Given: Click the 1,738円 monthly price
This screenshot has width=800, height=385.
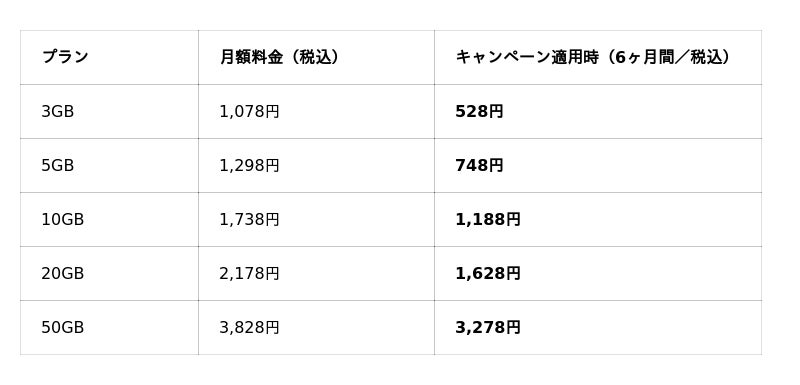Looking at the screenshot, I should click(249, 219).
